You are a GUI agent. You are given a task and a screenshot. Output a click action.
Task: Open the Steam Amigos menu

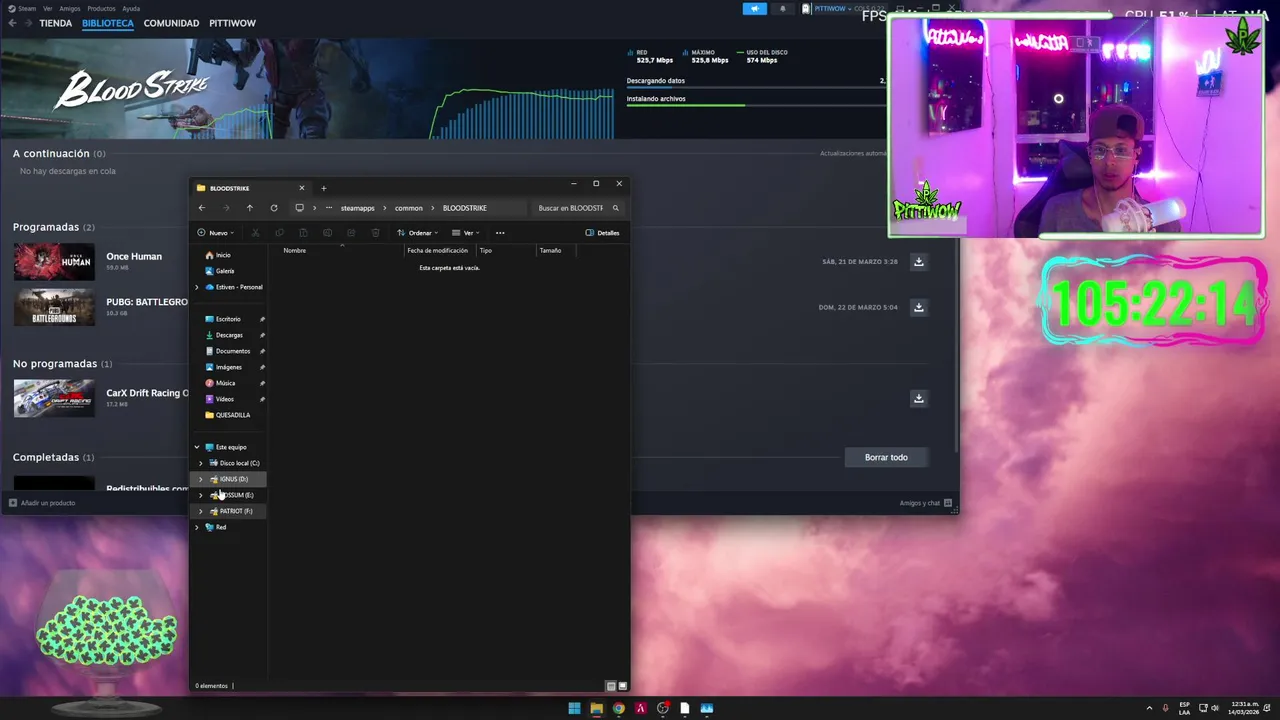pos(70,8)
